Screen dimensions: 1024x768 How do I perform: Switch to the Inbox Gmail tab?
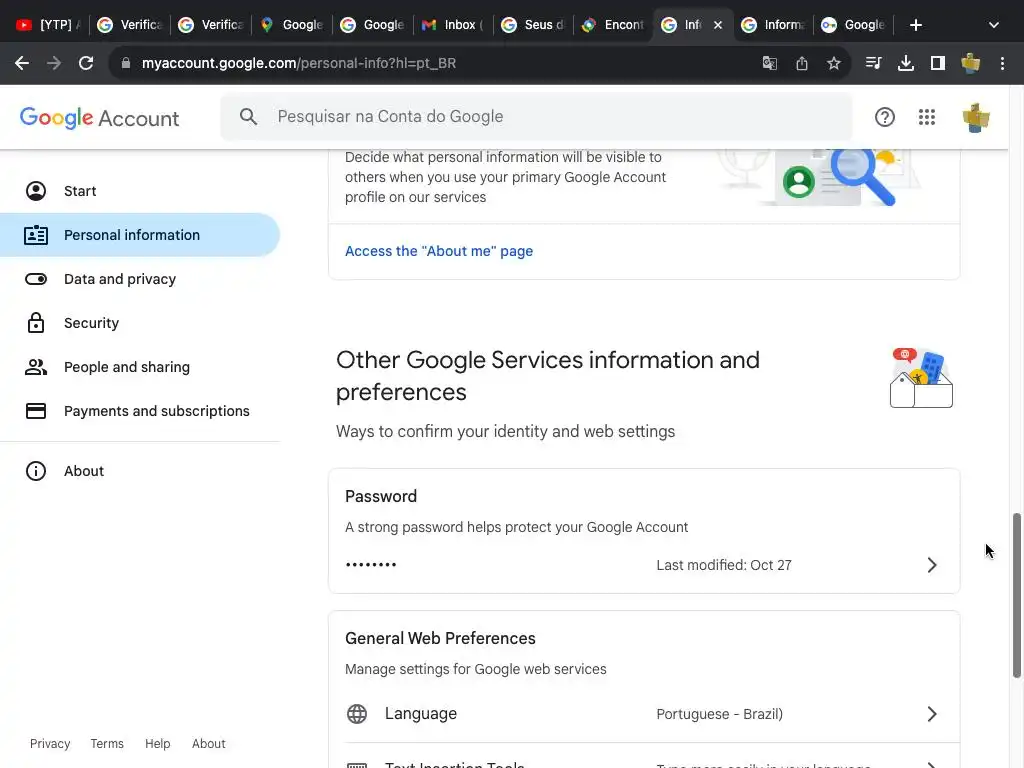[453, 25]
